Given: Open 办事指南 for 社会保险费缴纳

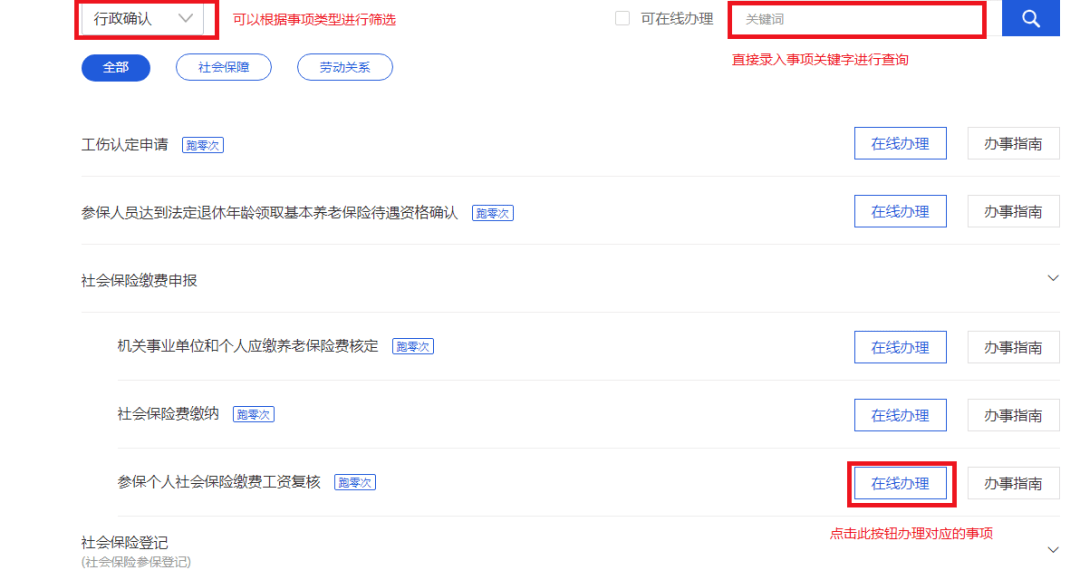Looking at the screenshot, I should [x=1013, y=415].
